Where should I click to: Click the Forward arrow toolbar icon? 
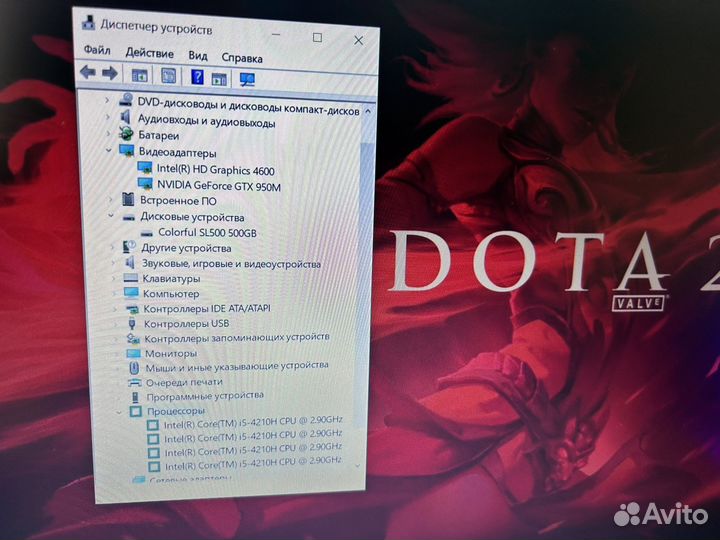coord(110,73)
